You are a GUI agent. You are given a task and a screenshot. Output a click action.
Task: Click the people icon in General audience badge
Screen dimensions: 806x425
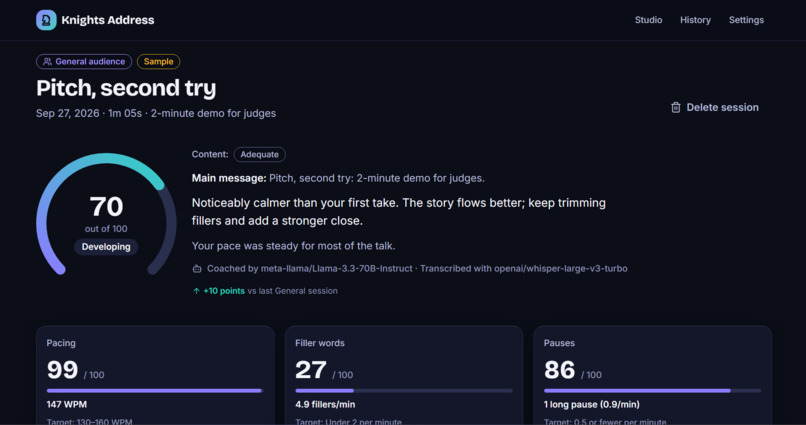point(47,62)
